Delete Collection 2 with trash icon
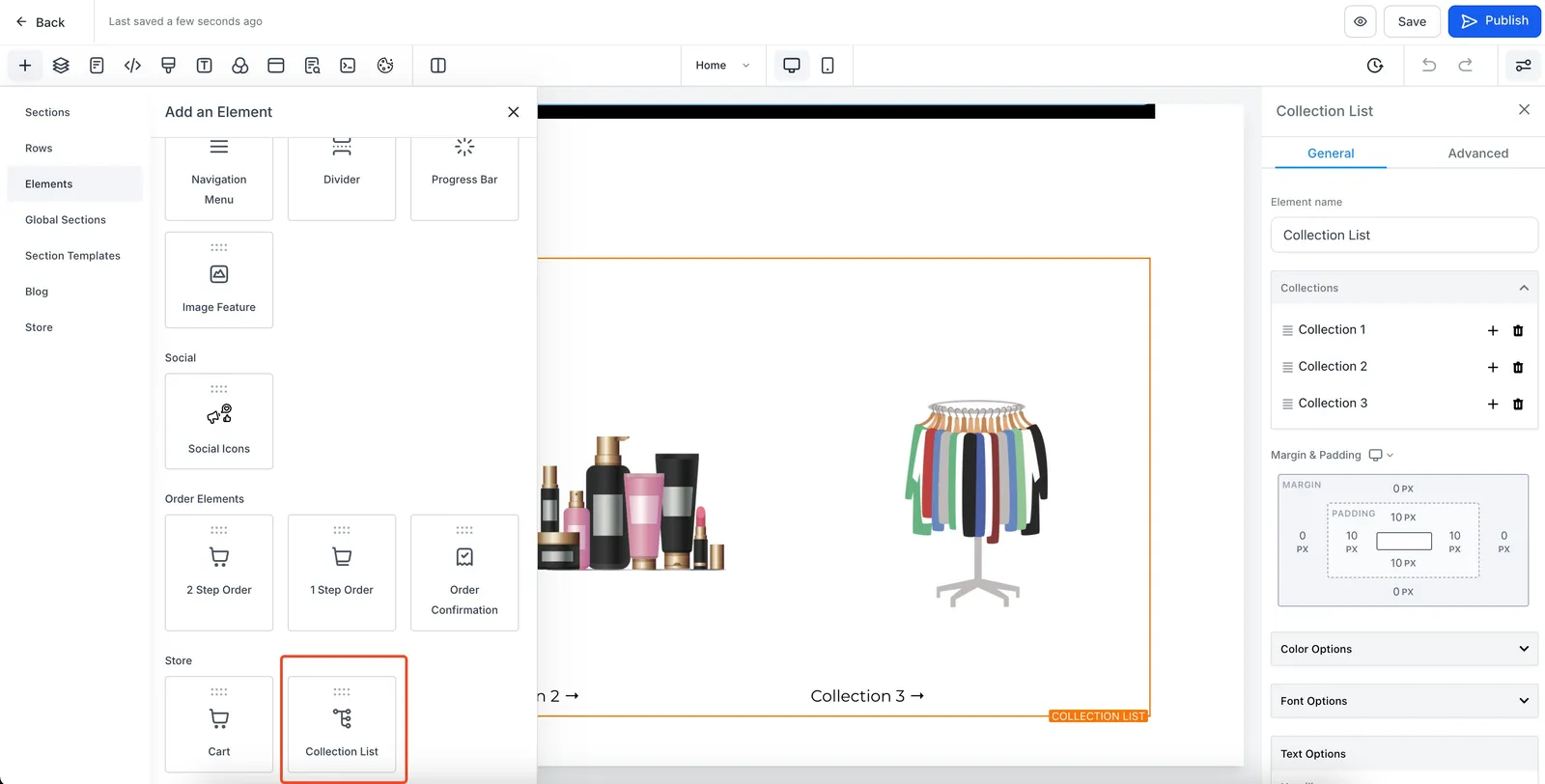Image resolution: width=1545 pixels, height=784 pixels. click(x=1518, y=367)
